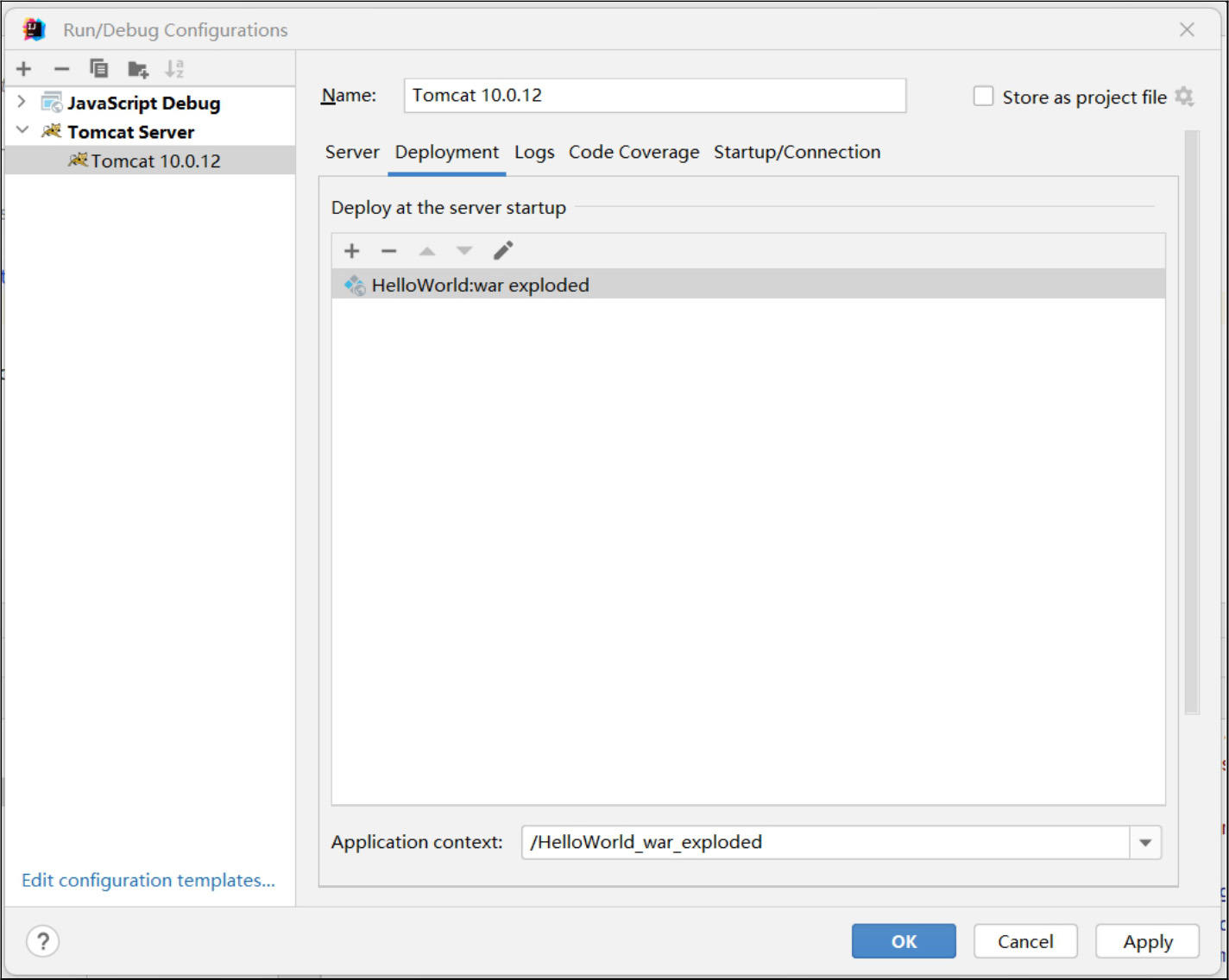
Task: Switch to the Server tab
Action: 352,153
